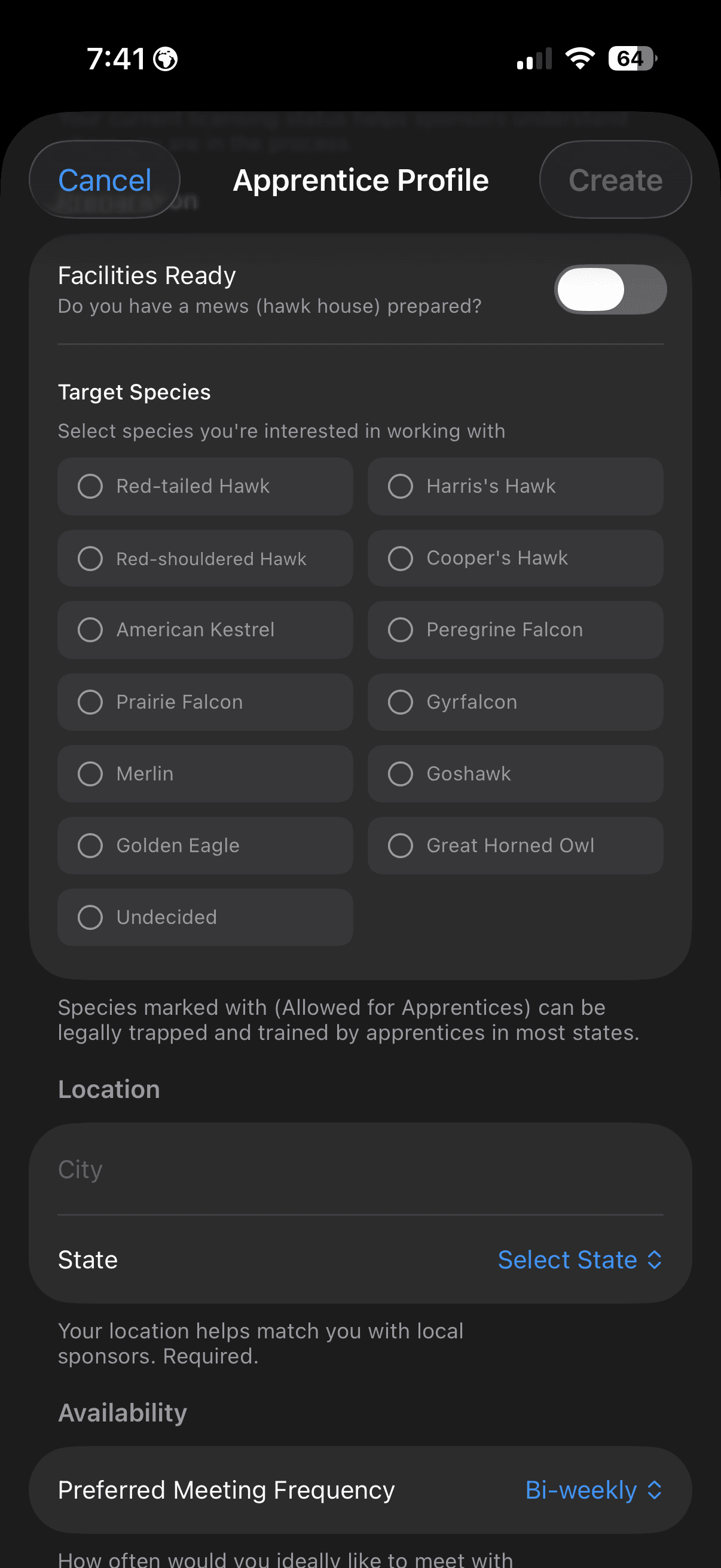Image resolution: width=721 pixels, height=1568 pixels.
Task: Cancel the Apprentice Profile form
Action: pos(105,180)
